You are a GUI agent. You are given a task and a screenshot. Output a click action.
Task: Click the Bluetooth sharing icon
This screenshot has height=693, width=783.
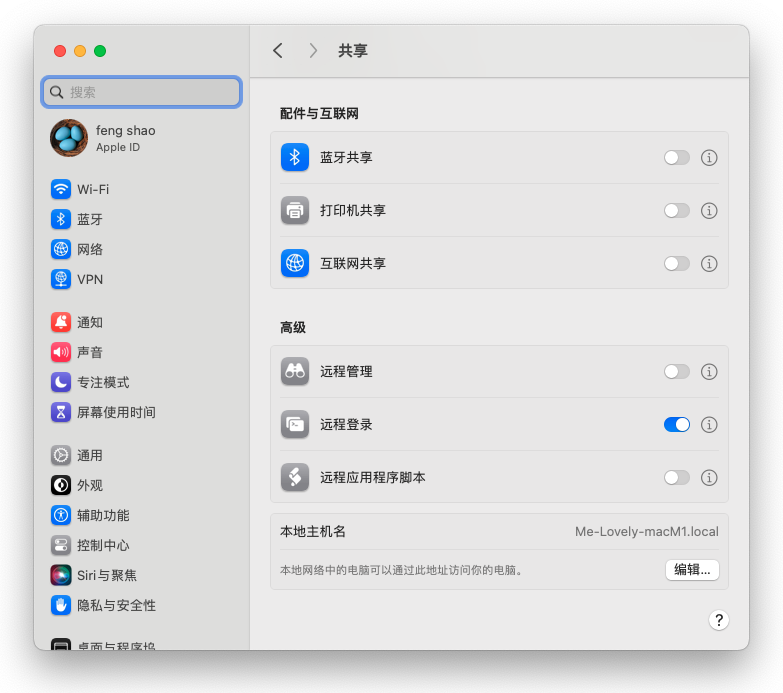295,158
